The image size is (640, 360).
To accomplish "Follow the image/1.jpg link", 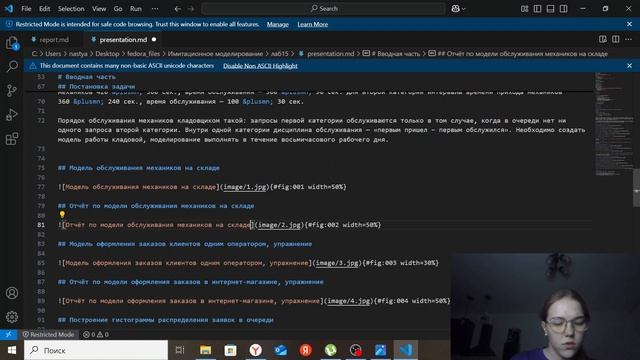I will tap(244, 187).
